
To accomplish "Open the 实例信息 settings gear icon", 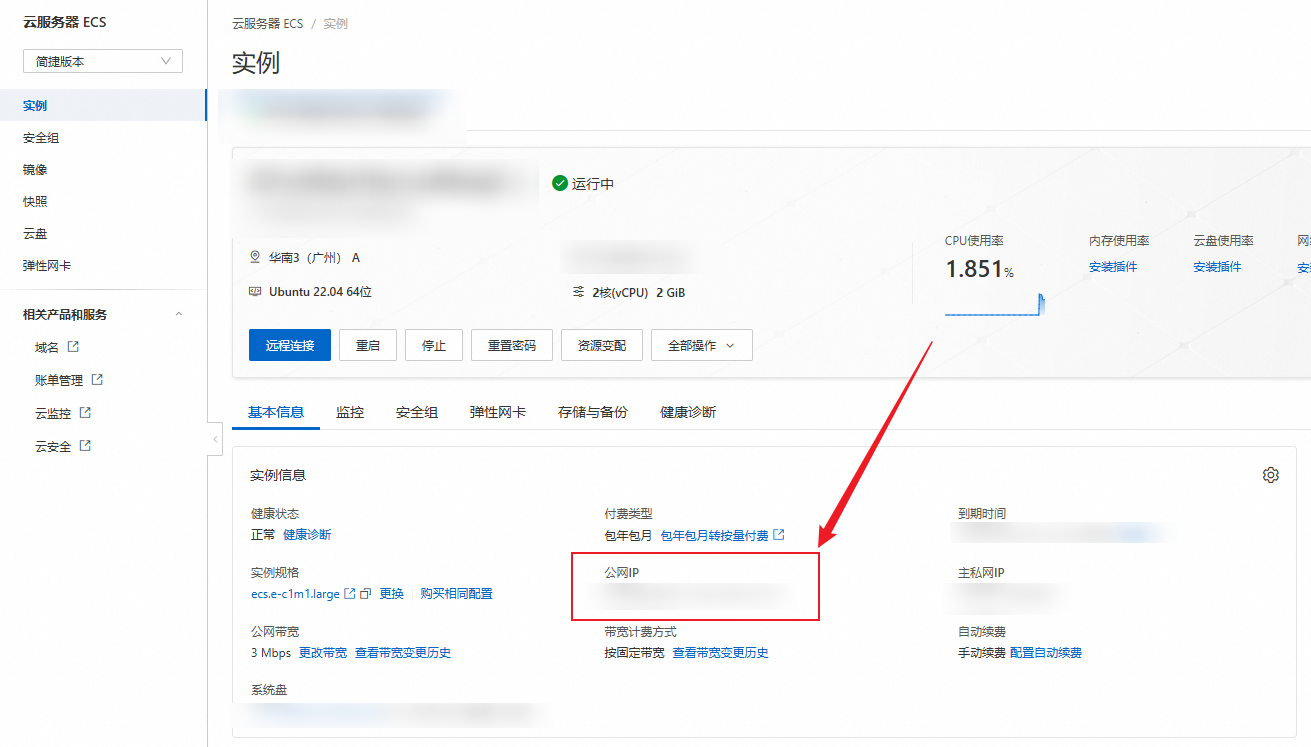I will [x=1271, y=475].
